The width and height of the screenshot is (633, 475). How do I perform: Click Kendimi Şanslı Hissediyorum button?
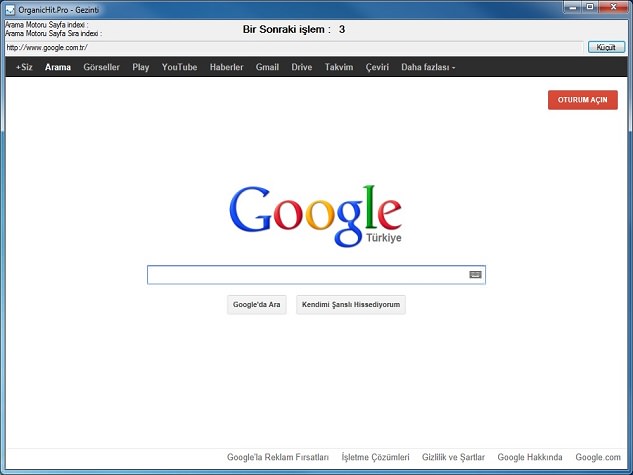(351, 305)
